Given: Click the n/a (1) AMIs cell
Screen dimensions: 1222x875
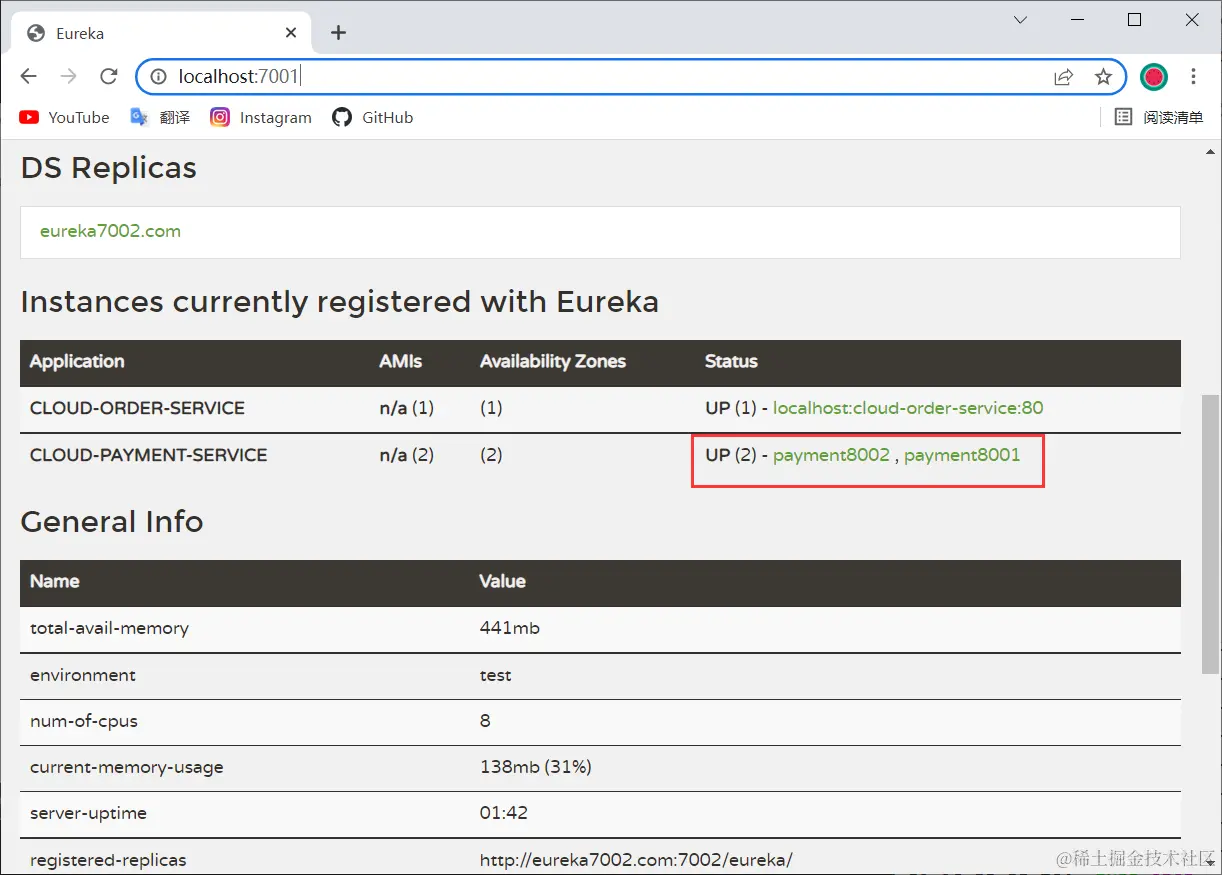Looking at the screenshot, I should click(407, 408).
